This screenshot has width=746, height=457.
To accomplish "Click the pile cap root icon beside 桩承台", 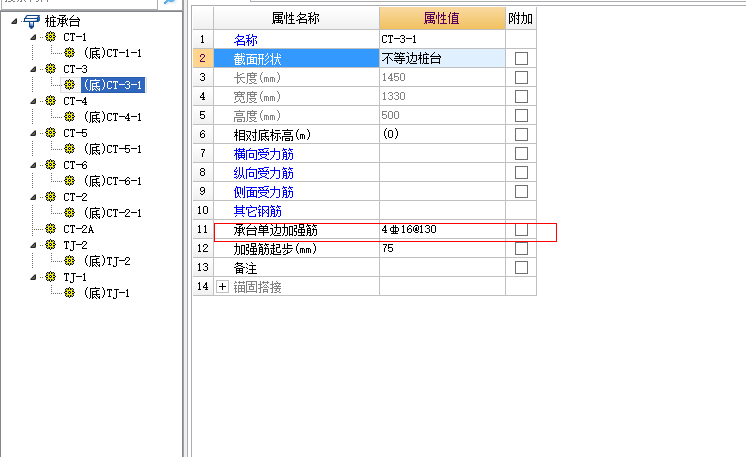I will pyautogui.click(x=31, y=21).
